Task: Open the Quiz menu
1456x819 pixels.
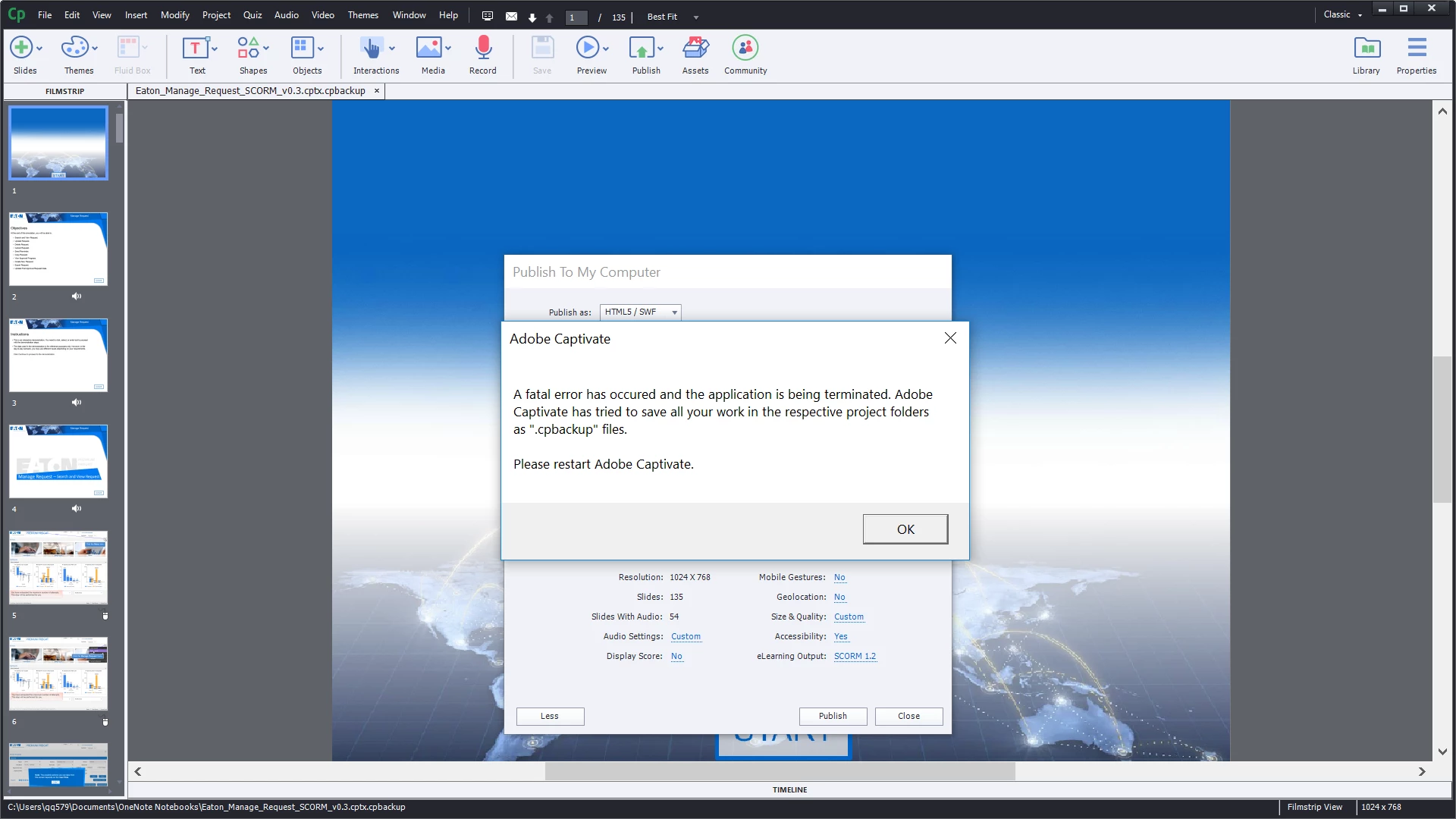Action: [x=253, y=15]
